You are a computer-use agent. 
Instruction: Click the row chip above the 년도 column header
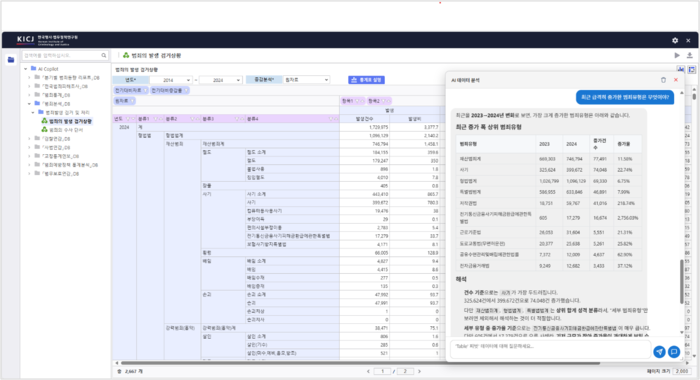click(x=125, y=101)
